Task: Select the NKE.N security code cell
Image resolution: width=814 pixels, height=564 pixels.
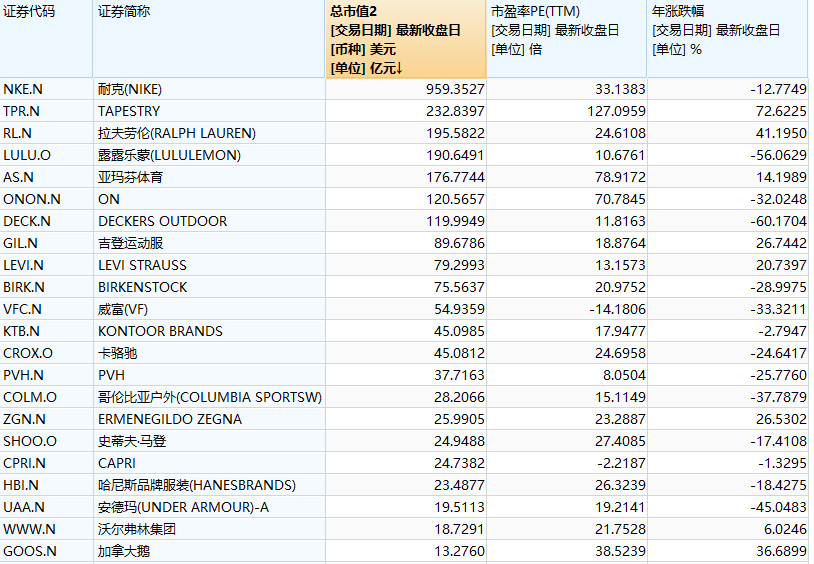Action: point(46,89)
